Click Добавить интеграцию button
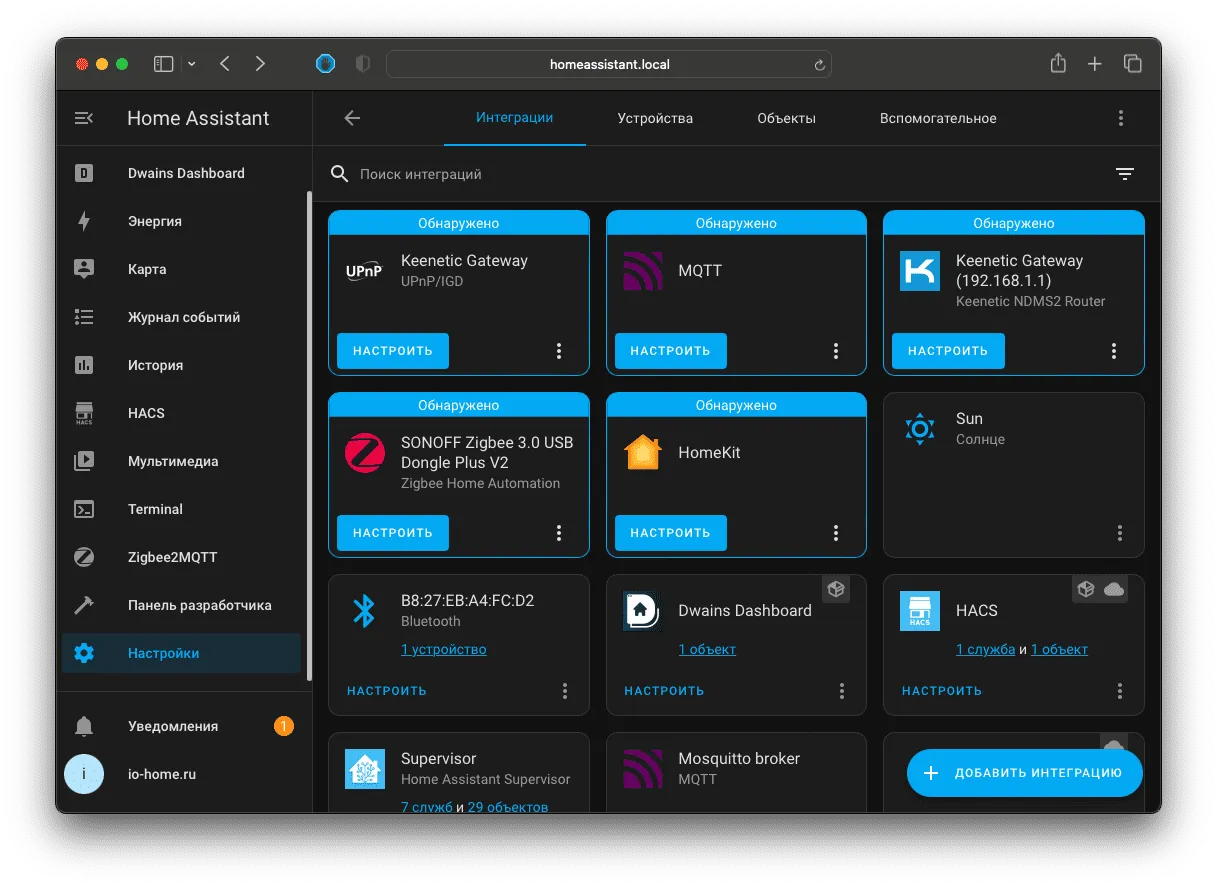1217x887 pixels. [x=1025, y=773]
